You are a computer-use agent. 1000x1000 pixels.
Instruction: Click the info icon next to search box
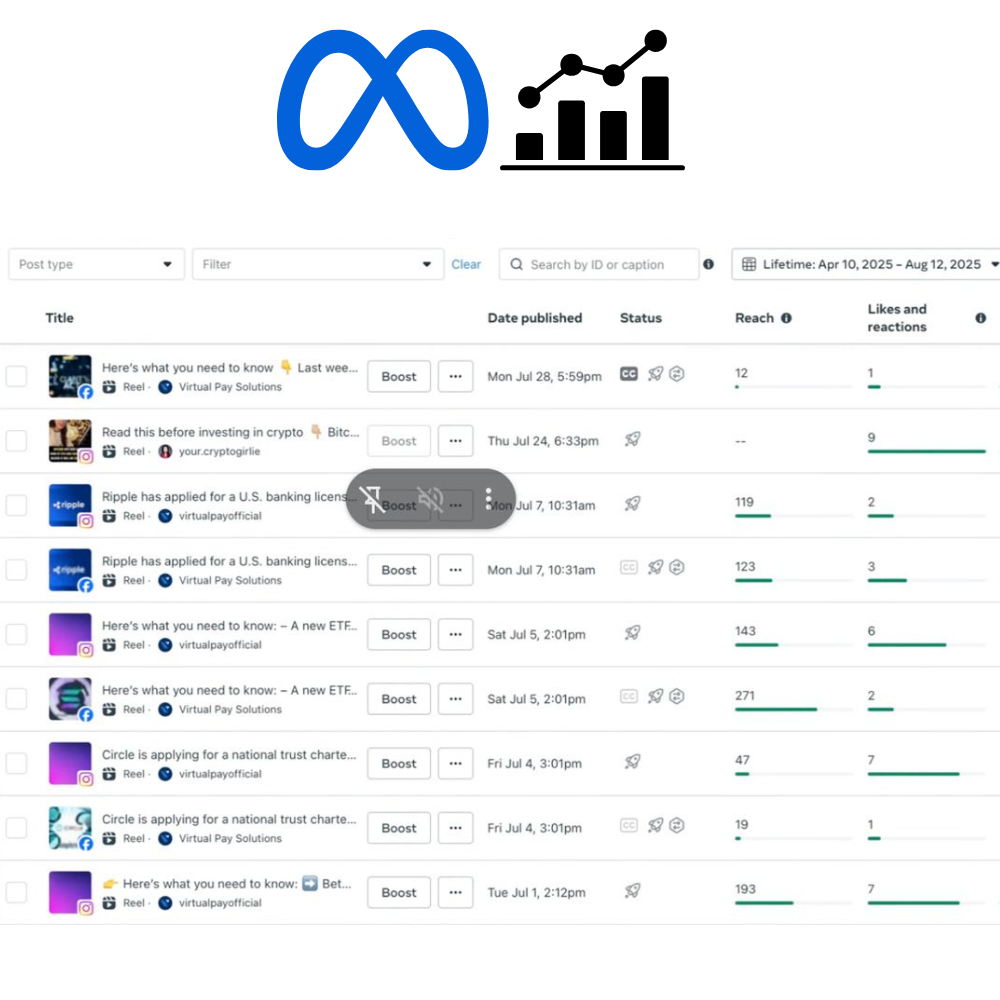(708, 264)
